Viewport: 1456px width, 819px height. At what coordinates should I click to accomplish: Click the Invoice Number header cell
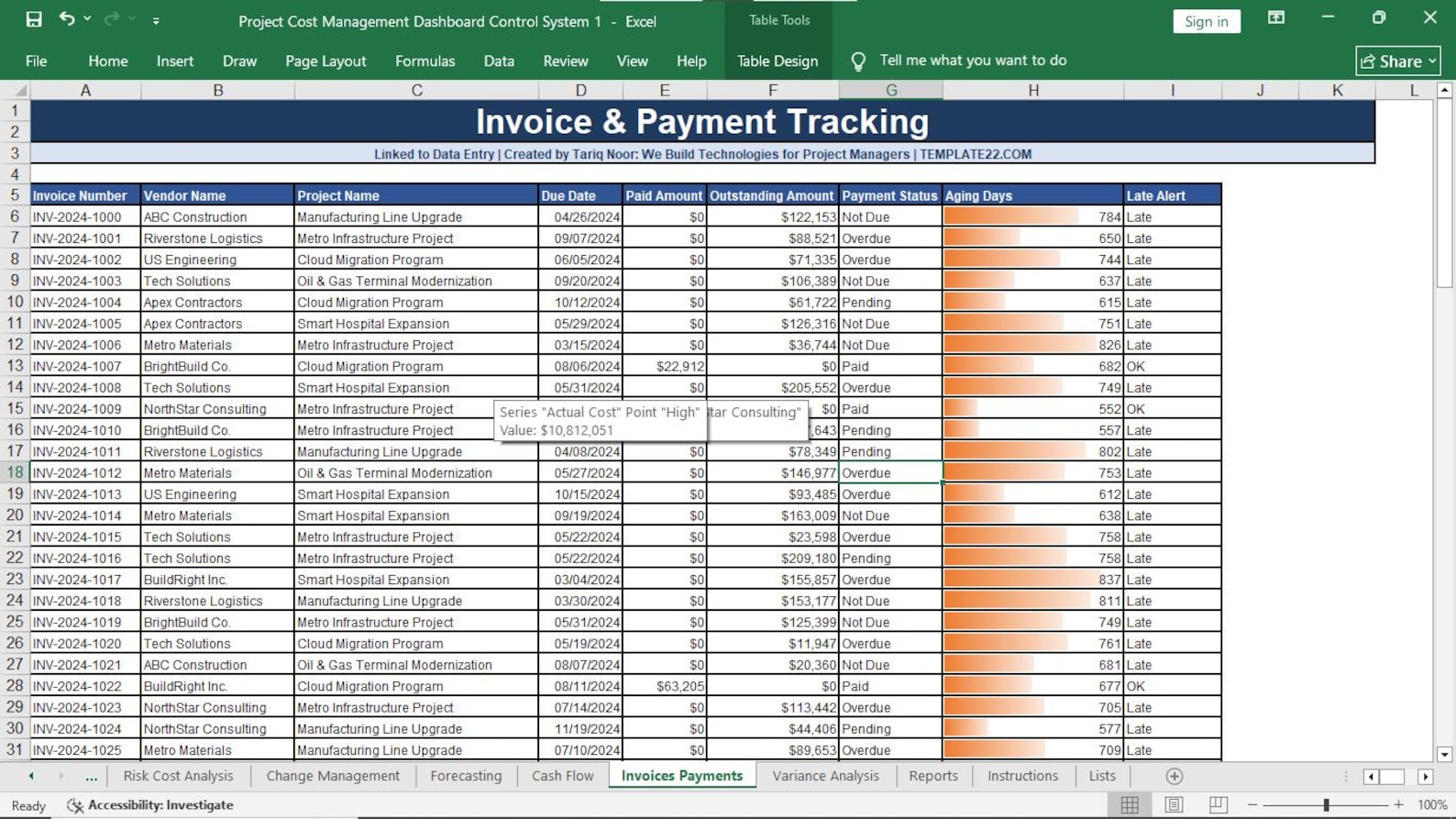pos(85,195)
